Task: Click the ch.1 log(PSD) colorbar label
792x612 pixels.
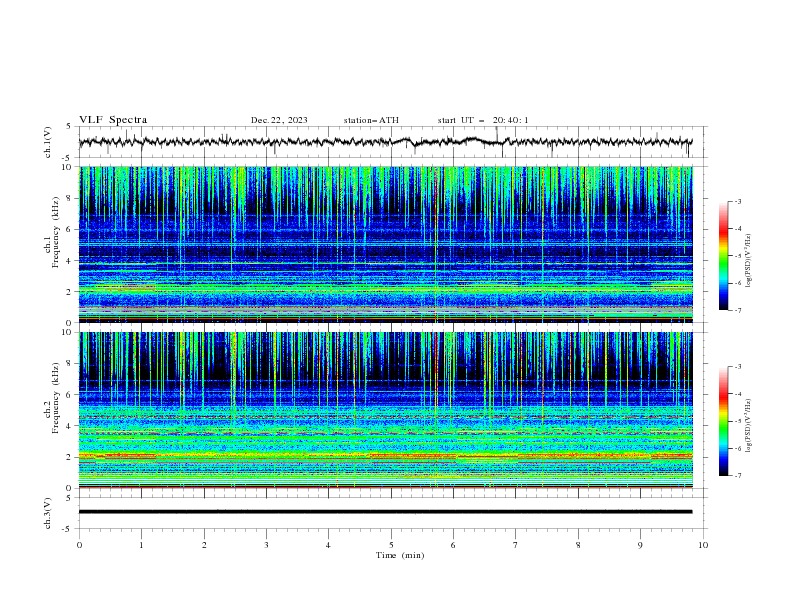Action: coord(749,261)
